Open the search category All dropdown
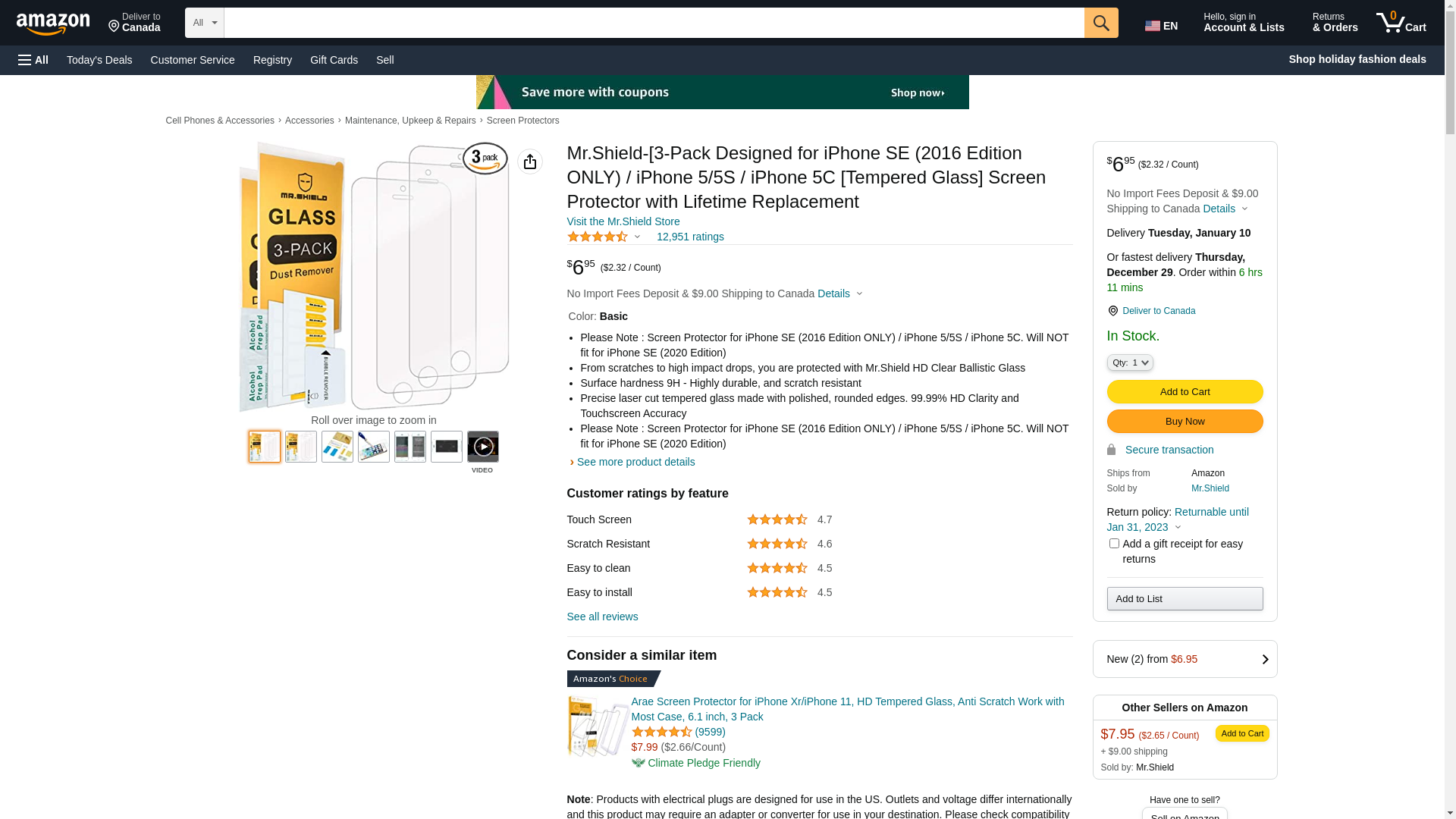The height and width of the screenshot is (819, 1456). coord(205,23)
